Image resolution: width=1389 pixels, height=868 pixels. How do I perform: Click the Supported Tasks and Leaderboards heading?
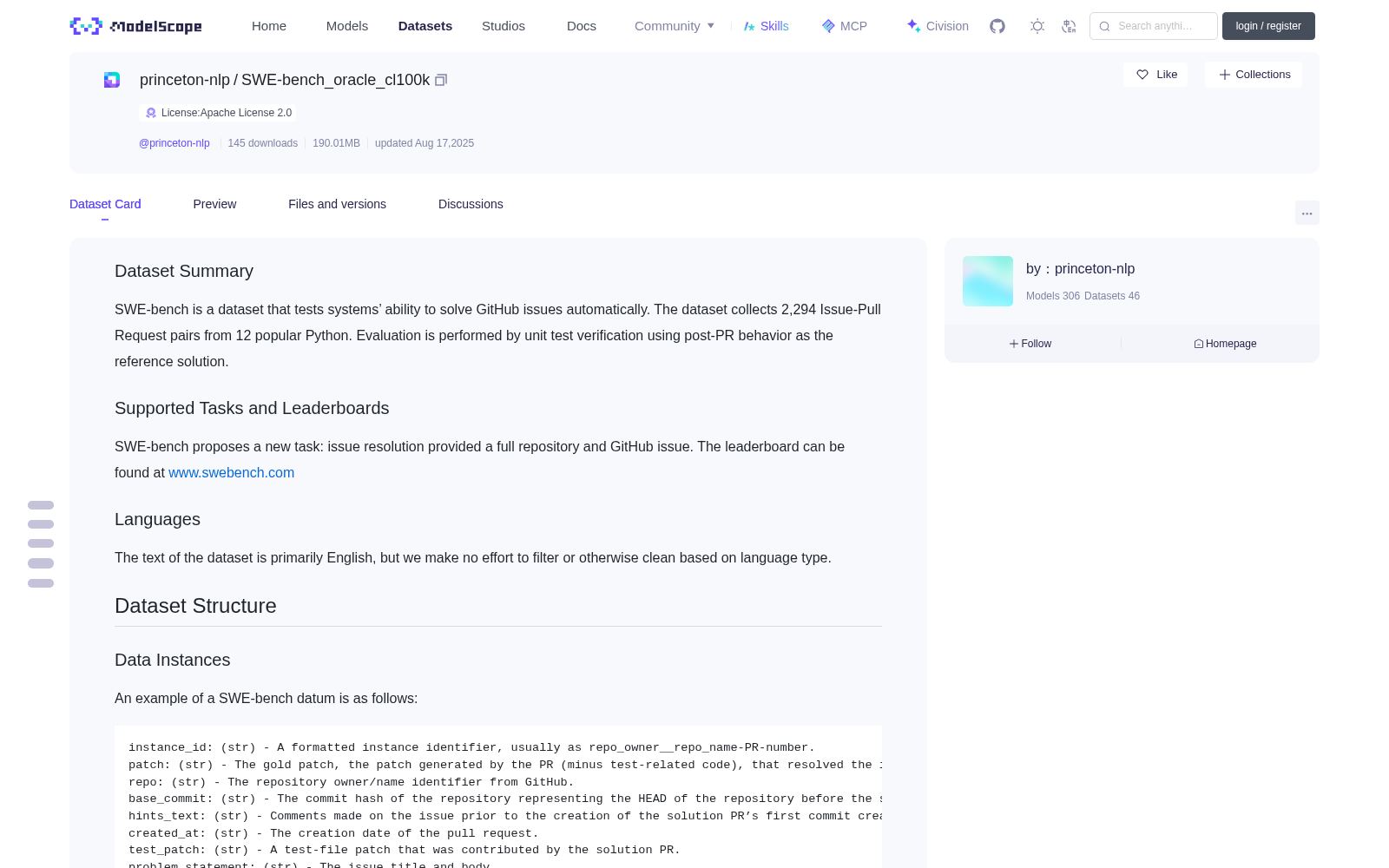click(x=252, y=408)
